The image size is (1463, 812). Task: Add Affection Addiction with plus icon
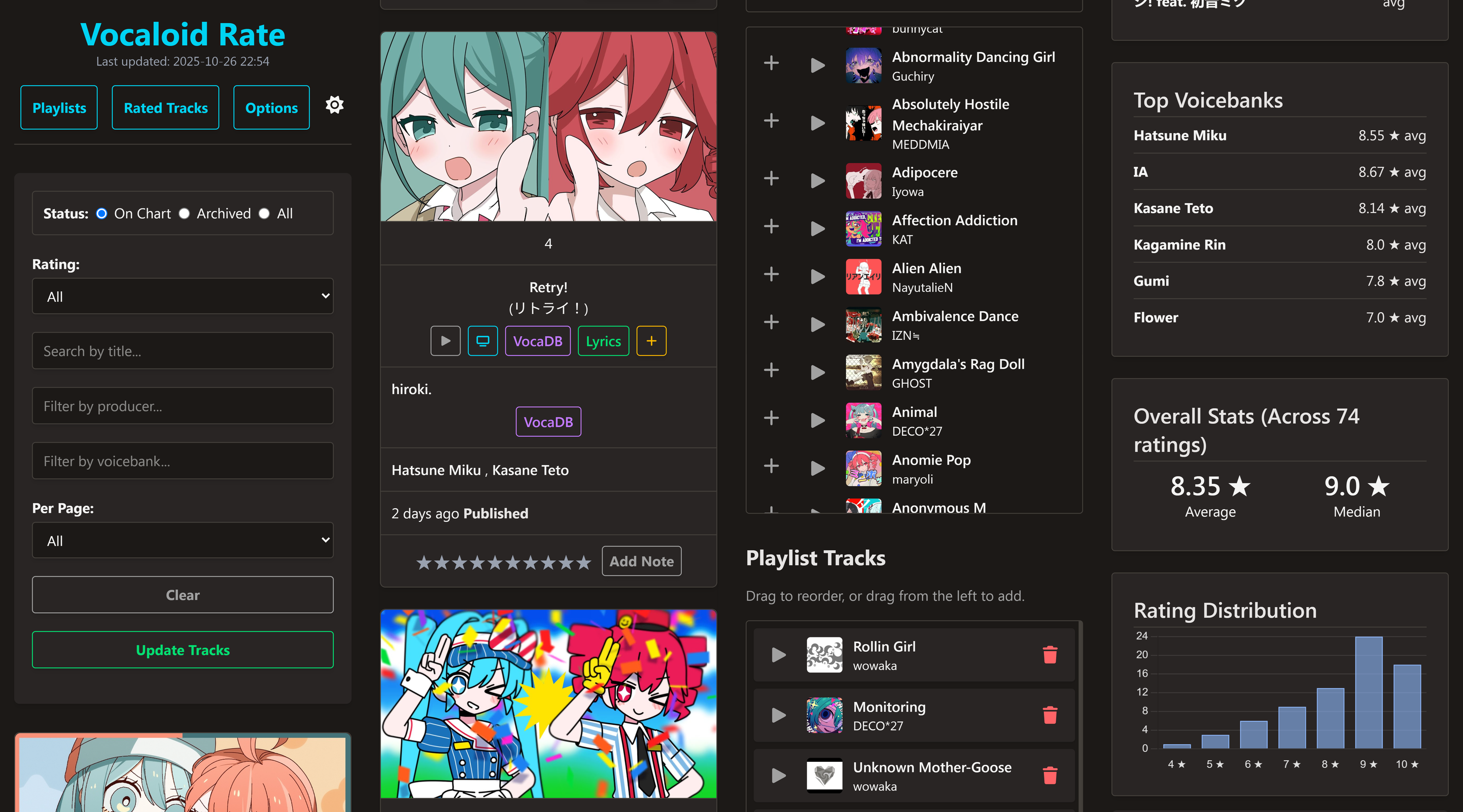click(771, 226)
